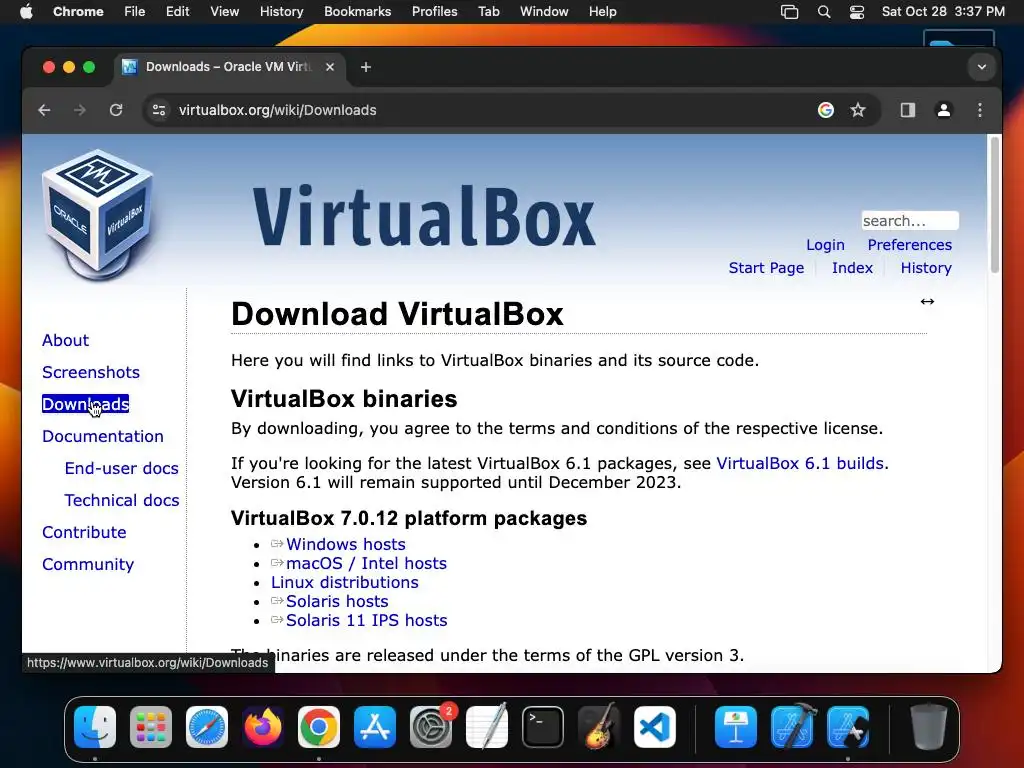Open Finder from the dock
Viewport: 1024px width, 768px height.
pos(95,727)
